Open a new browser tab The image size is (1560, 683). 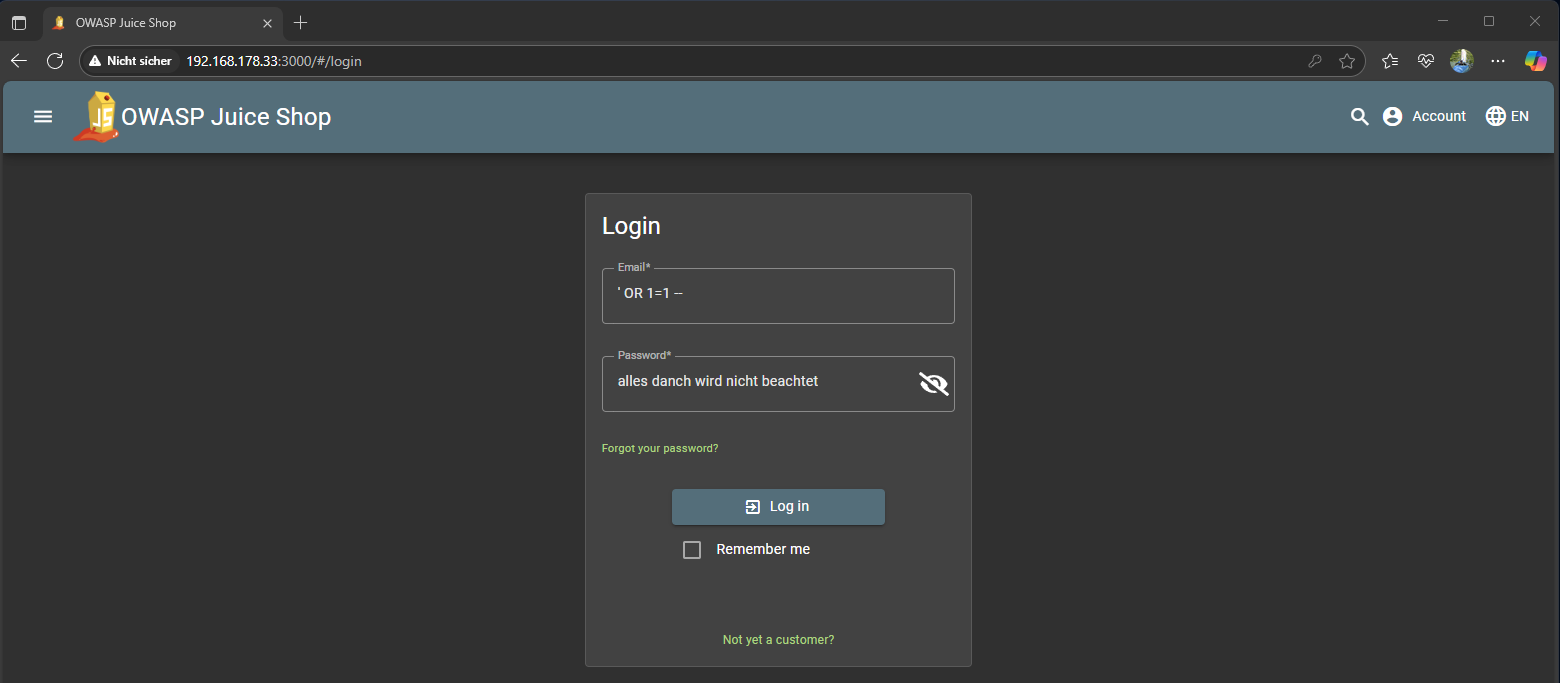(x=301, y=22)
